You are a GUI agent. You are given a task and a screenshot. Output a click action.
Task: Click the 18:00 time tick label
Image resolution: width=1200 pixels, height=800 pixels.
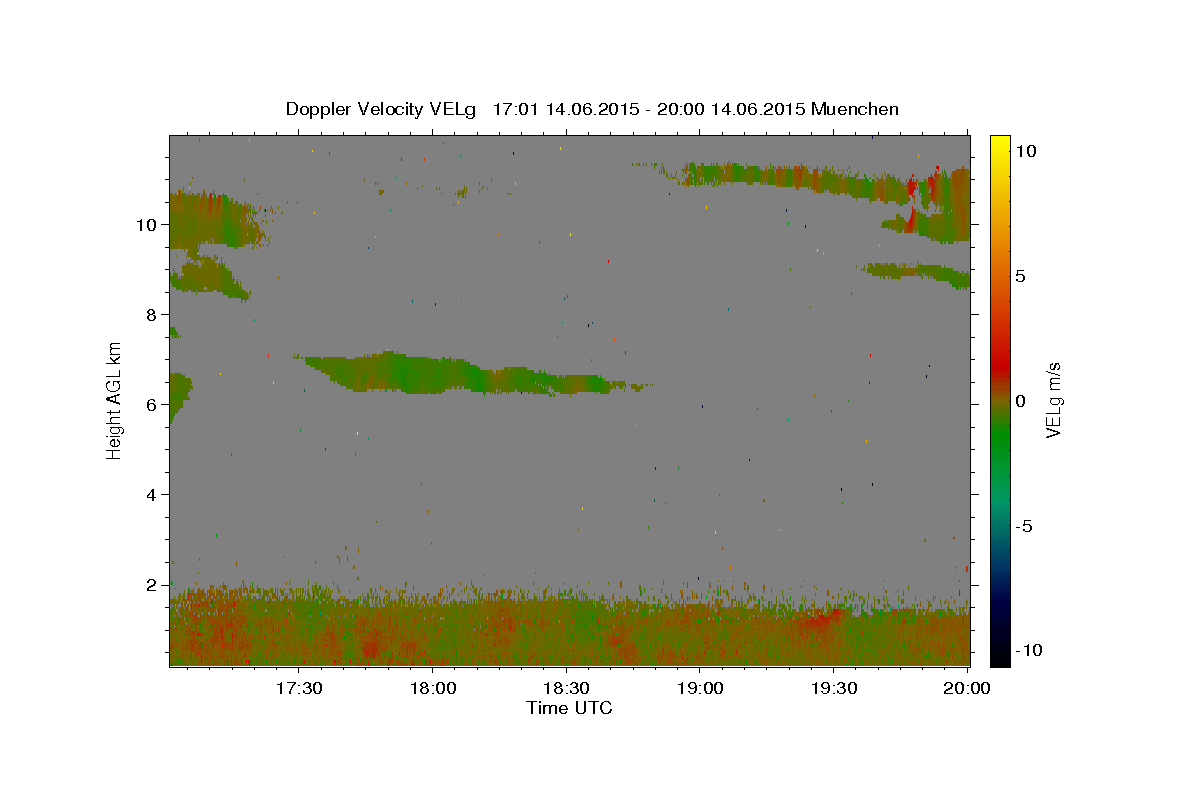click(x=433, y=689)
